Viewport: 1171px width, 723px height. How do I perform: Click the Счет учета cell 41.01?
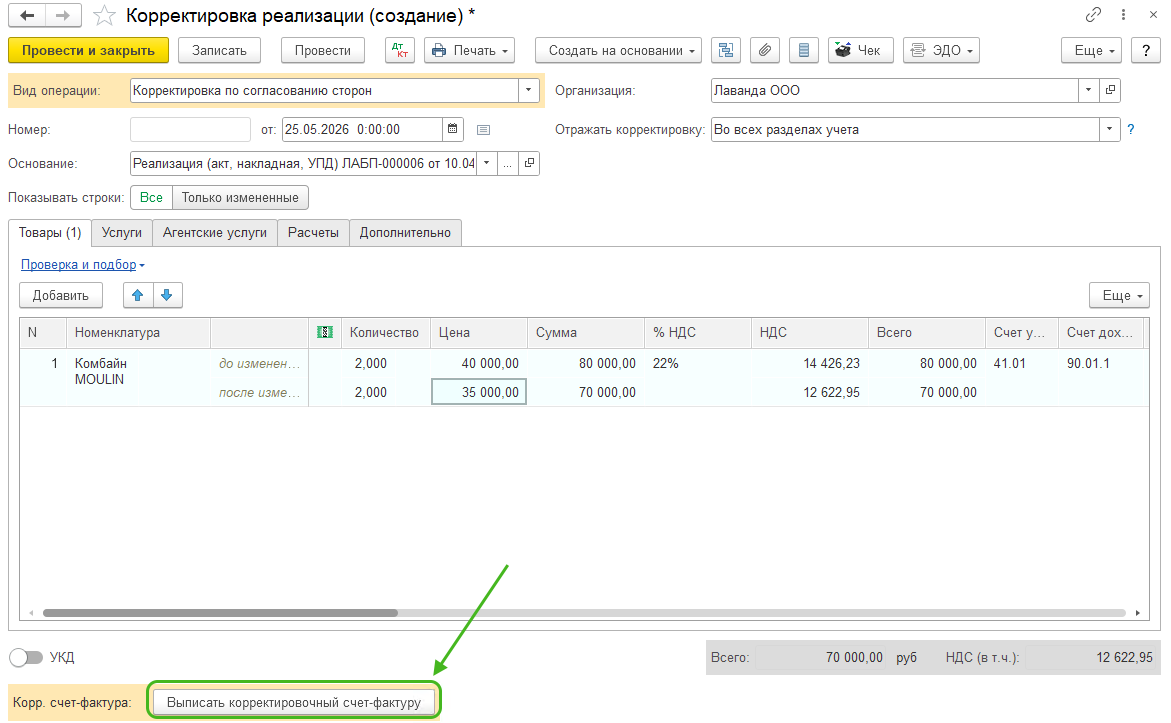pyautogui.click(x=1022, y=363)
